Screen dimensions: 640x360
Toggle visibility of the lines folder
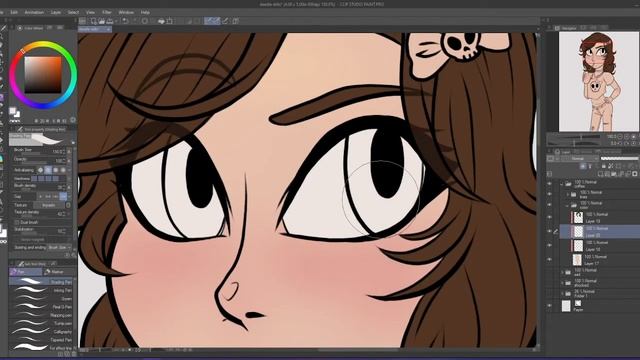(550, 195)
